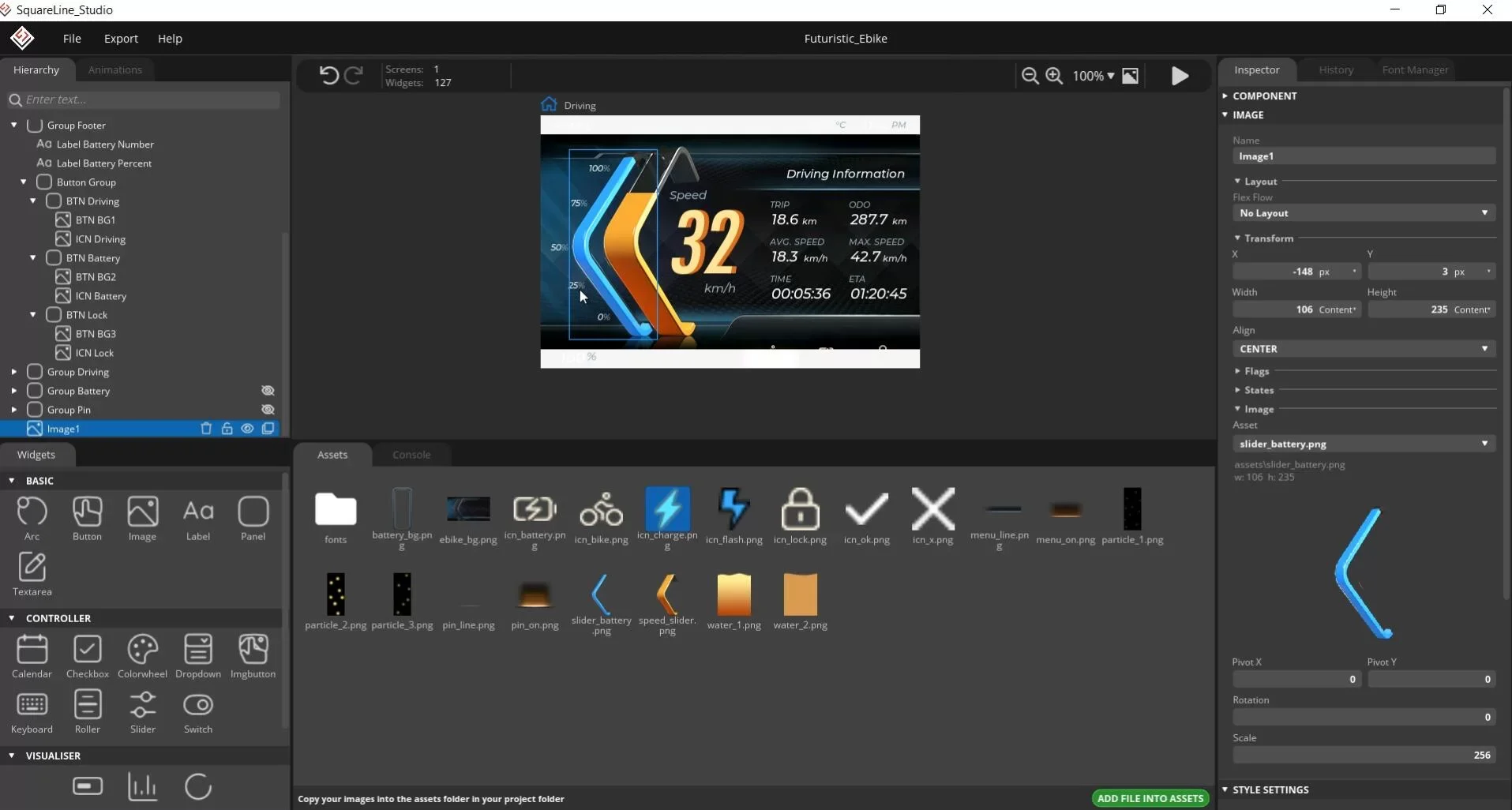Open the Align CENTER dropdown
Viewport: 1512px width, 810px height.
tap(1364, 349)
